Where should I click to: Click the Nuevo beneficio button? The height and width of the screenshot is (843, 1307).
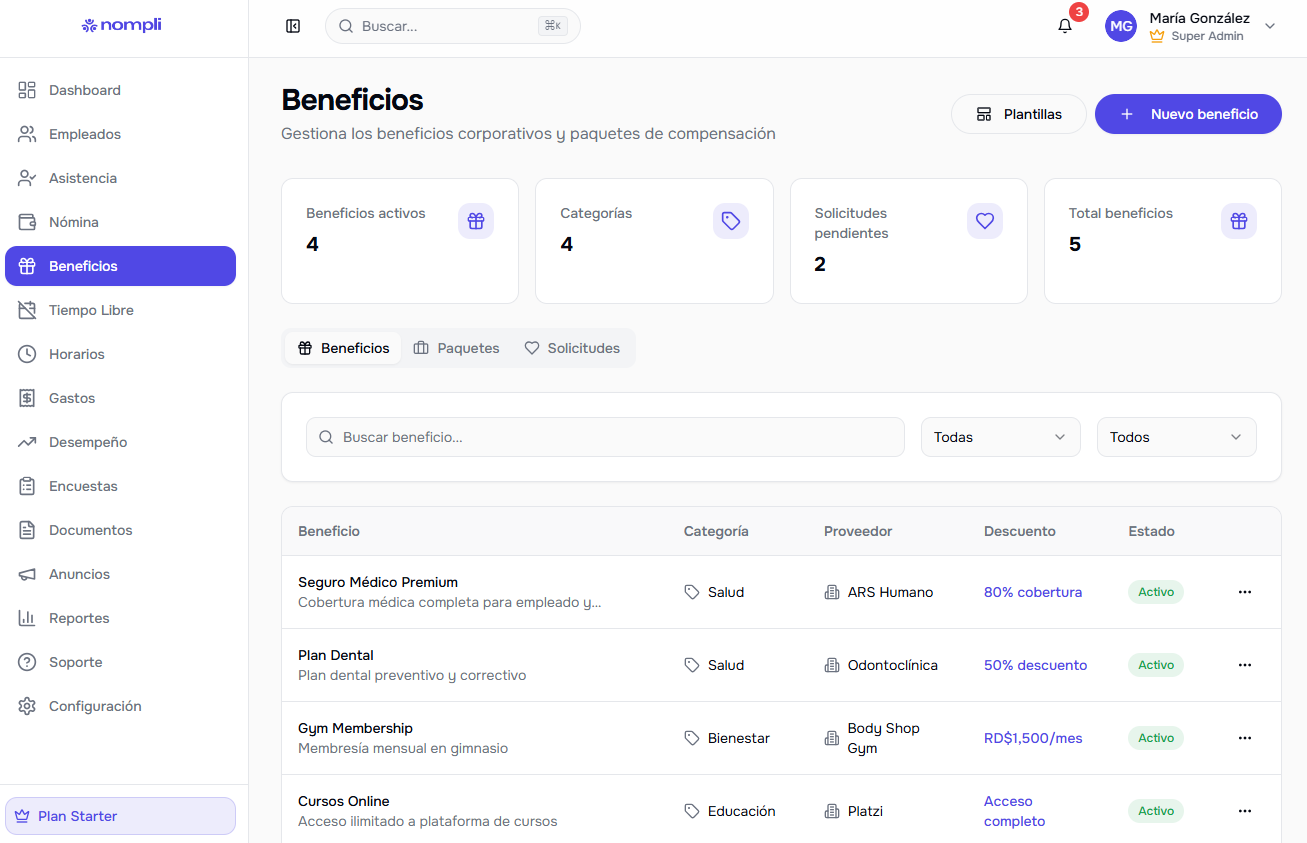[1188, 114]
